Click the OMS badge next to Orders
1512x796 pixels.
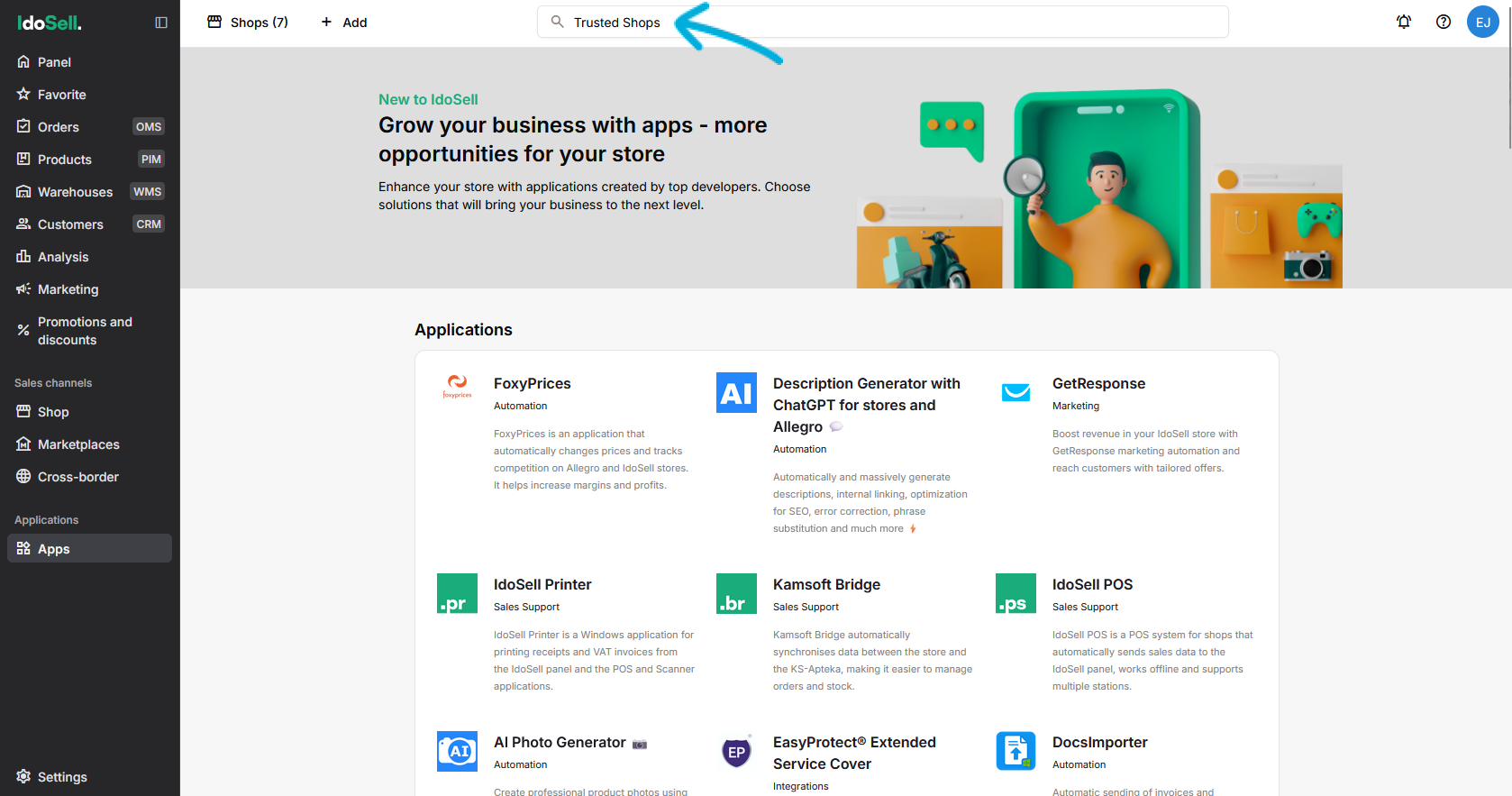(149, 126)
